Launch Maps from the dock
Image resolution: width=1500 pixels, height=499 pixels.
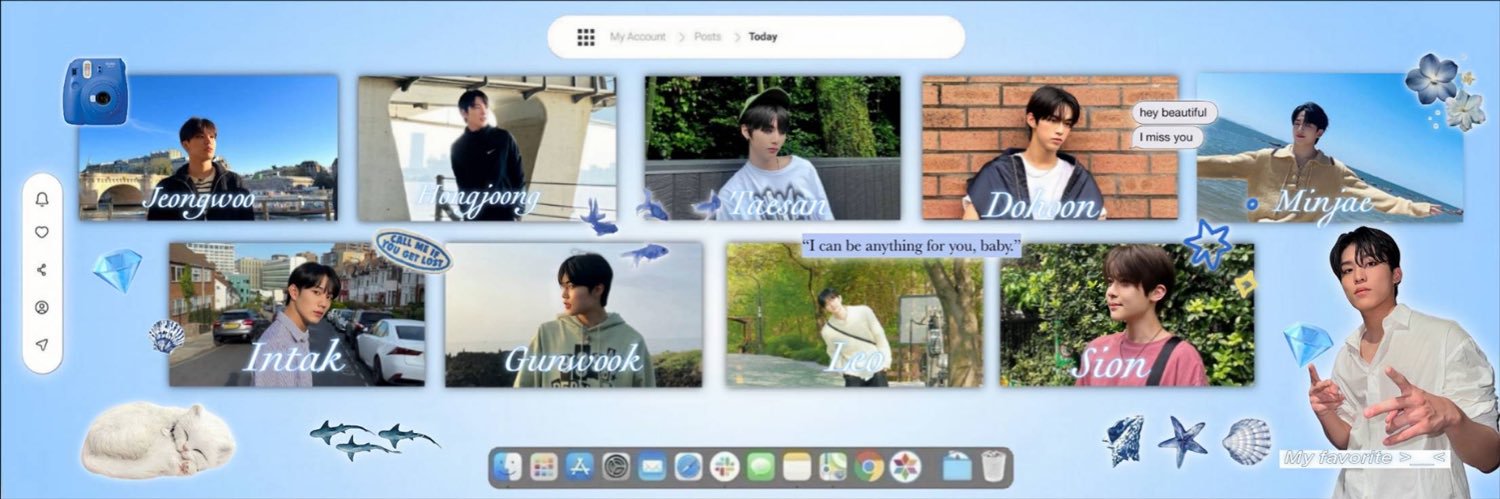point(833,466)
